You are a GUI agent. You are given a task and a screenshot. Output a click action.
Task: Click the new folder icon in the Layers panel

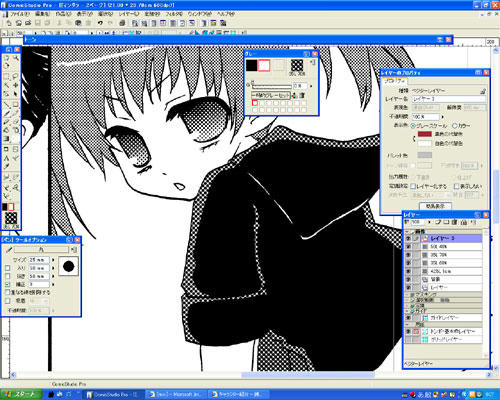click(447, 222)
